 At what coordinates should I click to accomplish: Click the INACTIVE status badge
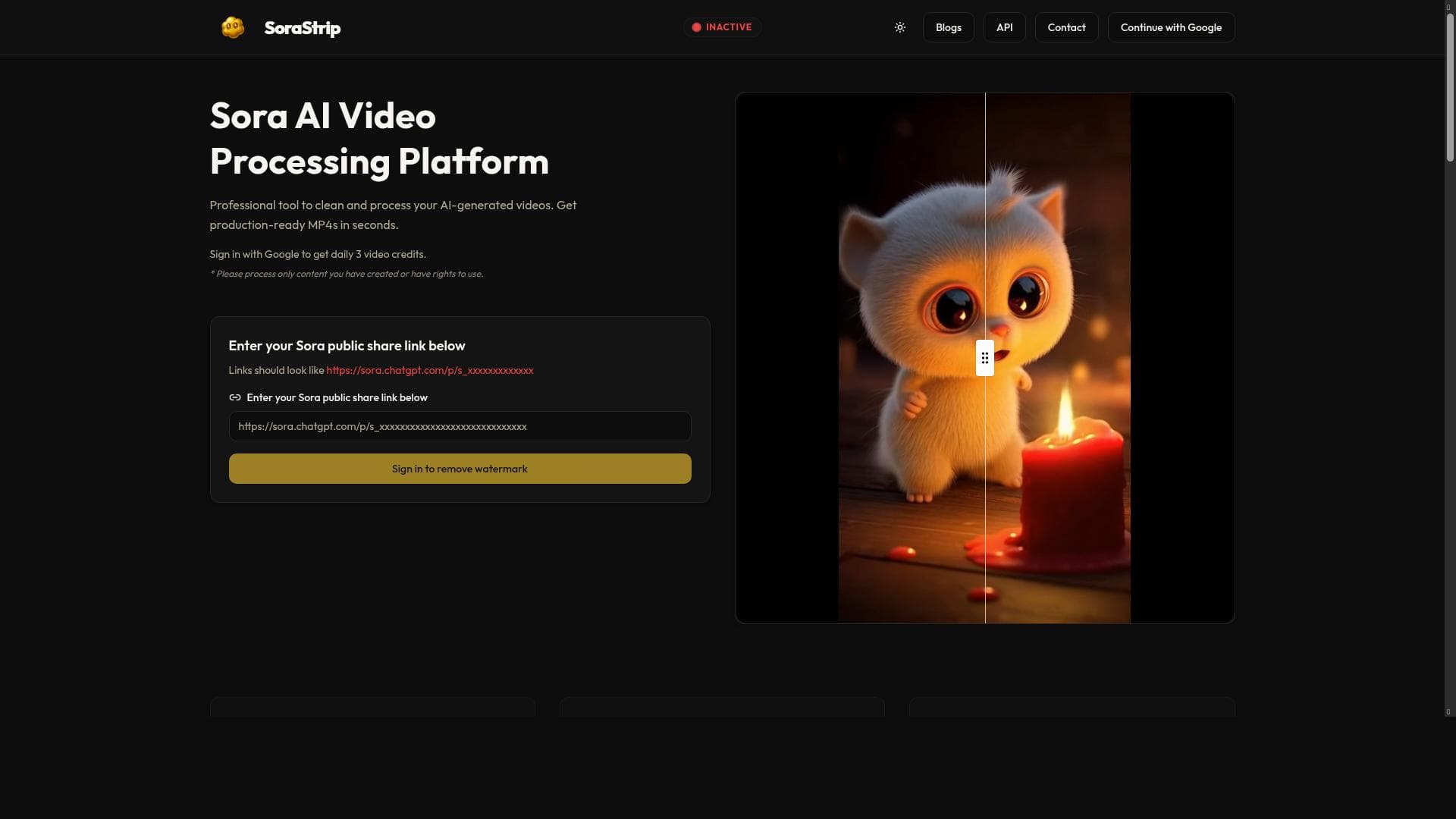[723, 27]
